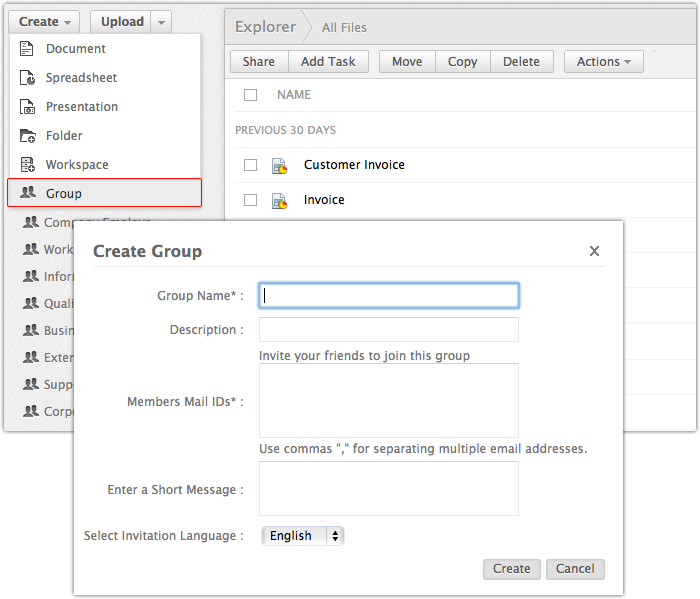700x599 pixels.
Task: Click the Workspace icon in Create menu
Action: click(27, 165)
